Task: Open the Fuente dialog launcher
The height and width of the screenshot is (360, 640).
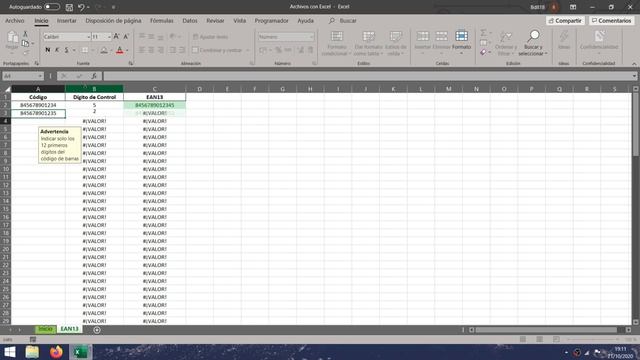Action: 131,63
